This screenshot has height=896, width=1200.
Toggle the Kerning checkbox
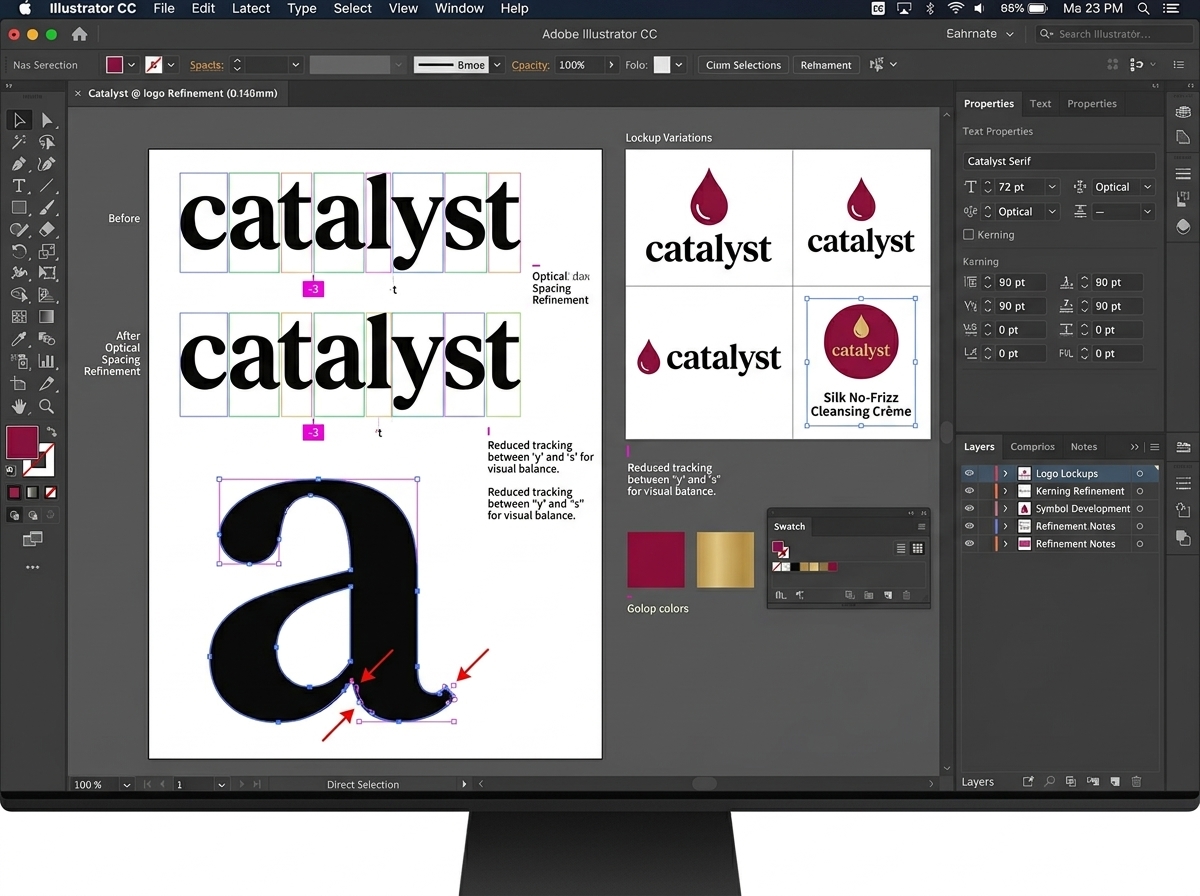tap(968, 235)
